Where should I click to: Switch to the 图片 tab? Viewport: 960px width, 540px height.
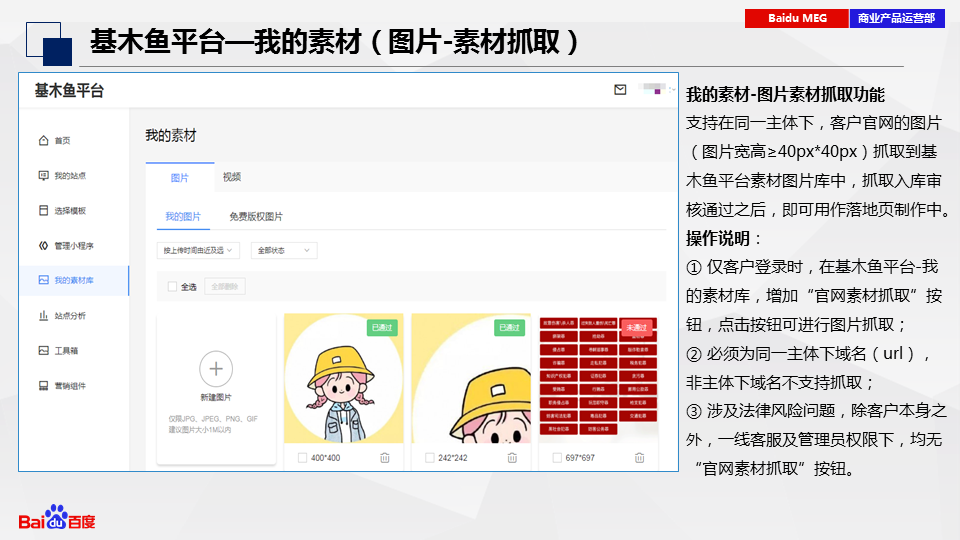pos(180,178)
